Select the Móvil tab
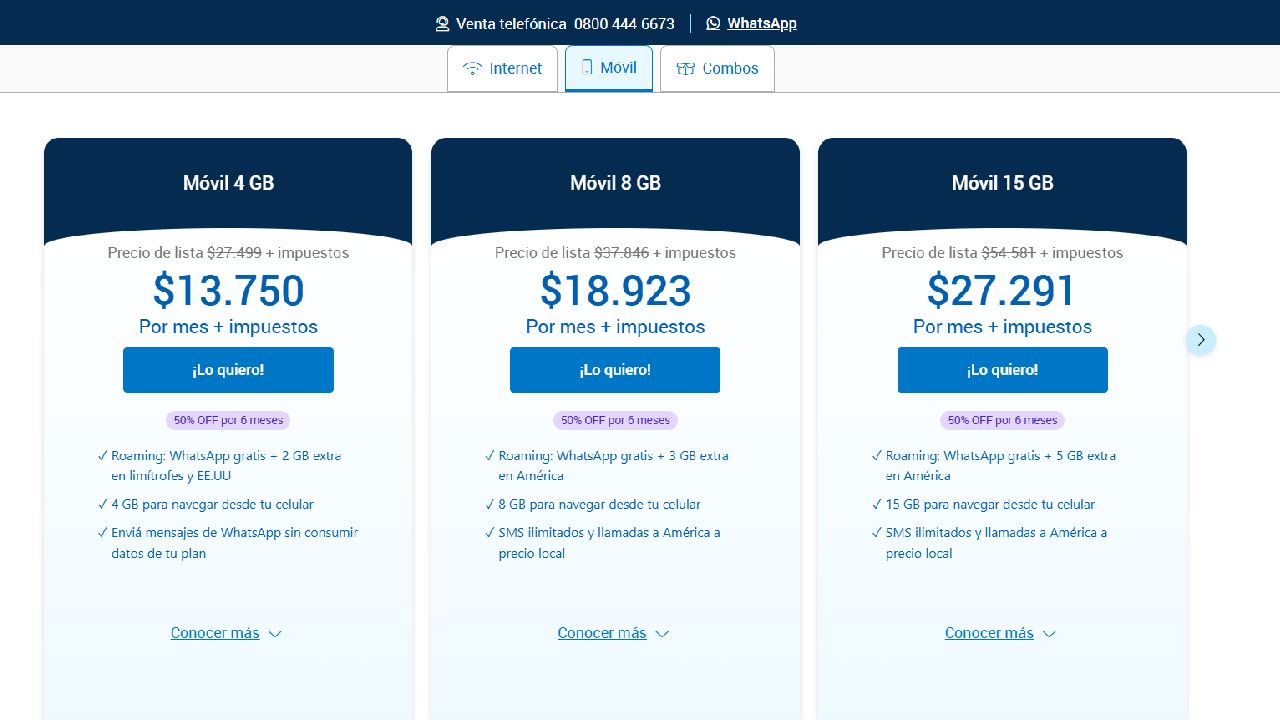 tap(609, 68)
